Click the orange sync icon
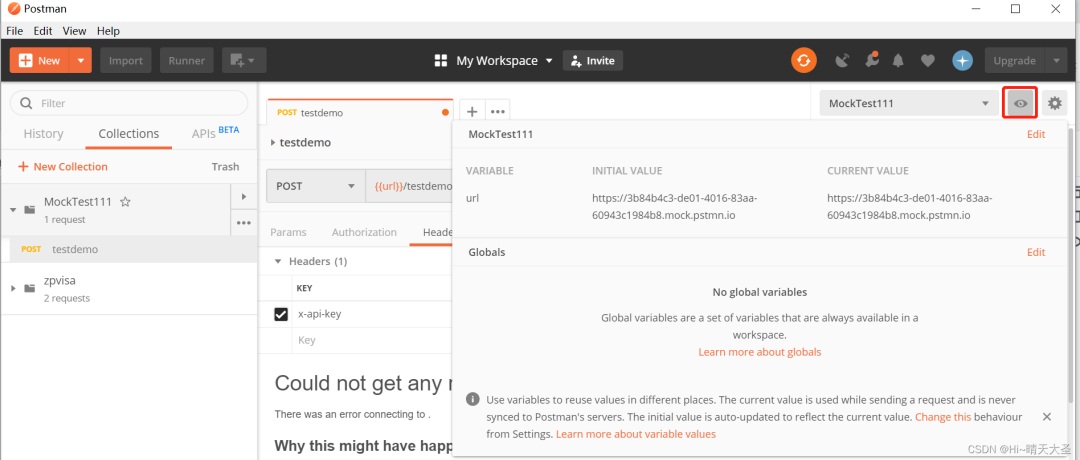The height and width of the screenshot is (460, 1080). pos(803,61)
